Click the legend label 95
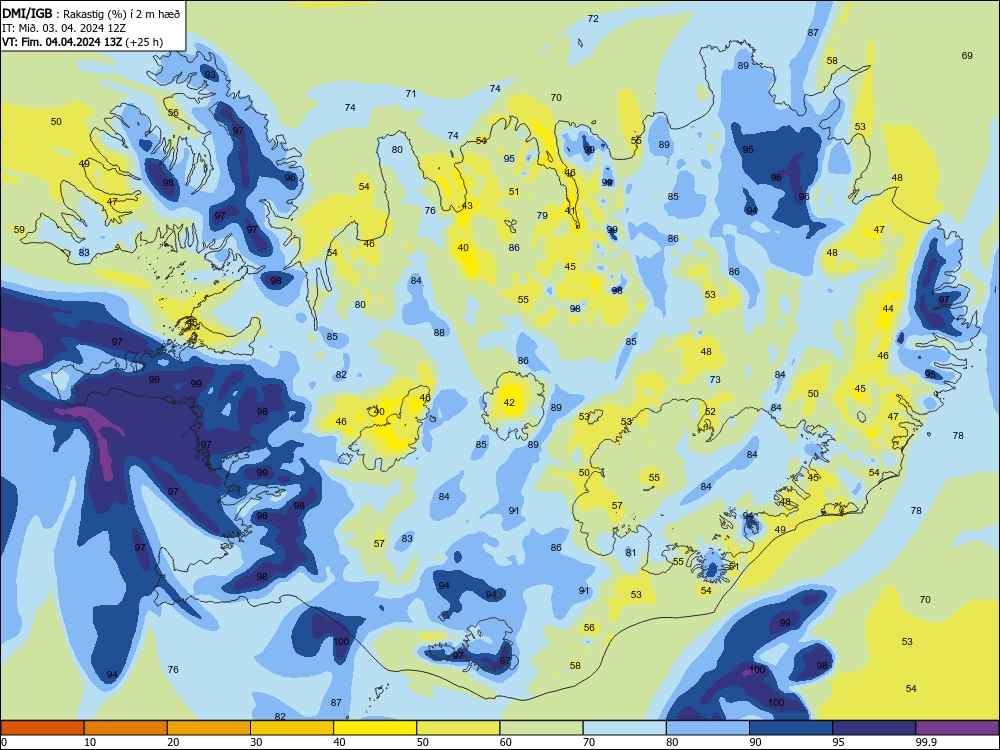The width and height of the screenshot is (1000, 750). point(839,742)
